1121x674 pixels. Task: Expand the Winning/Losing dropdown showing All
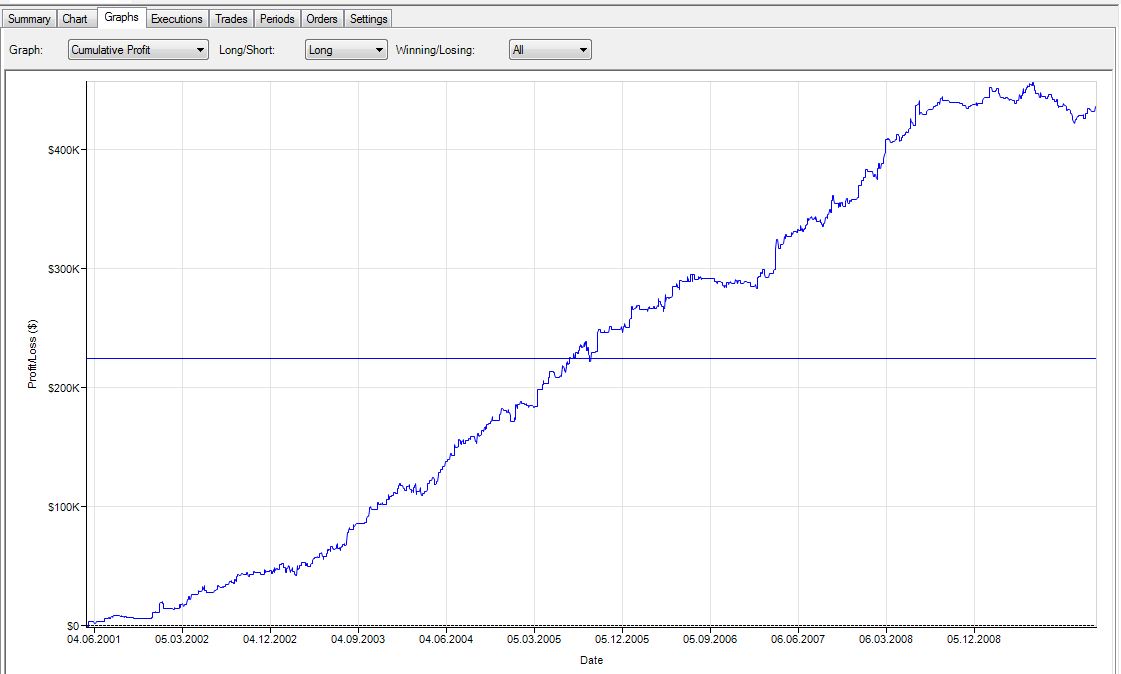pyautogui.click(x=550, y=50)
